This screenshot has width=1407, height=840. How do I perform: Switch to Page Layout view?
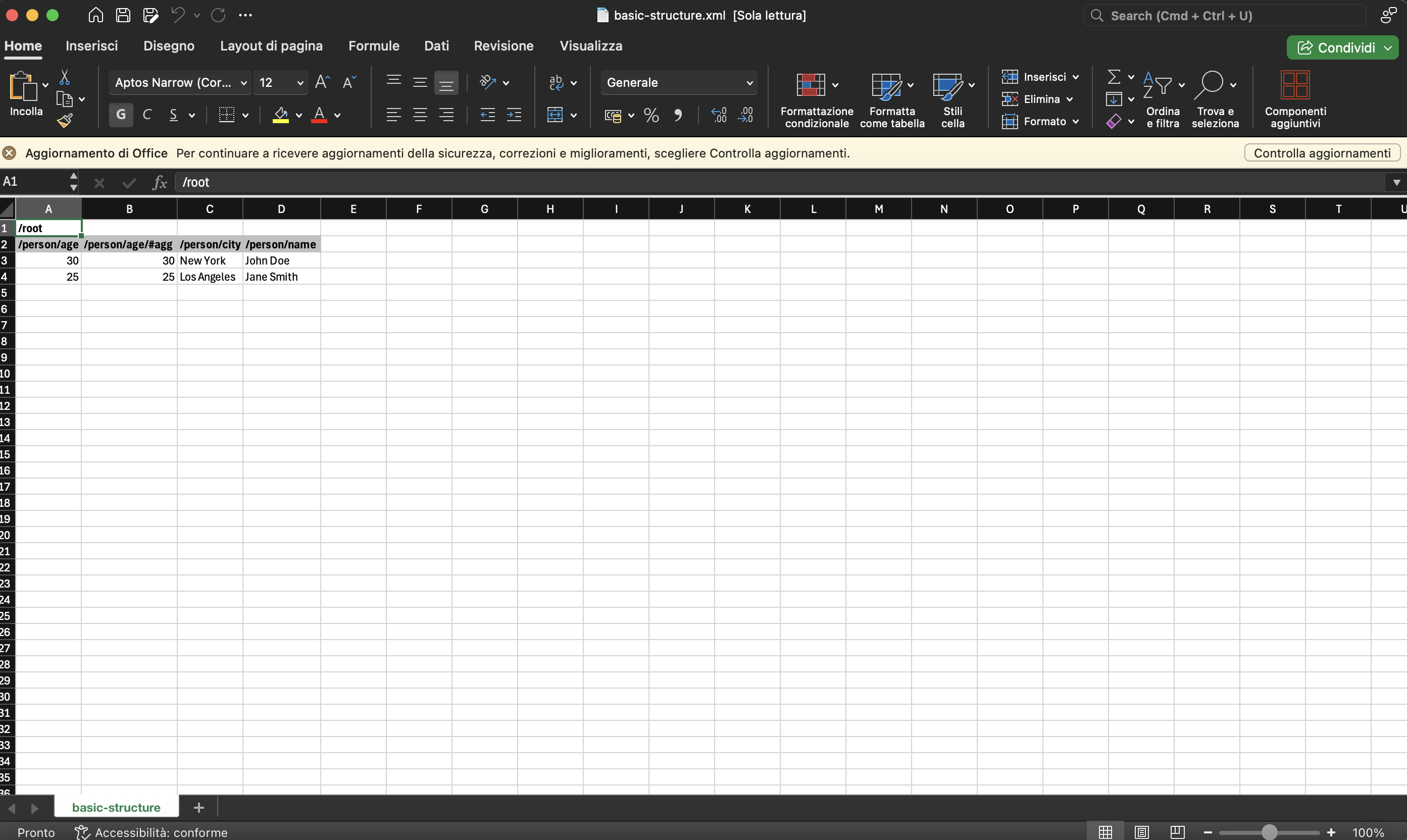coord(1141,832)
